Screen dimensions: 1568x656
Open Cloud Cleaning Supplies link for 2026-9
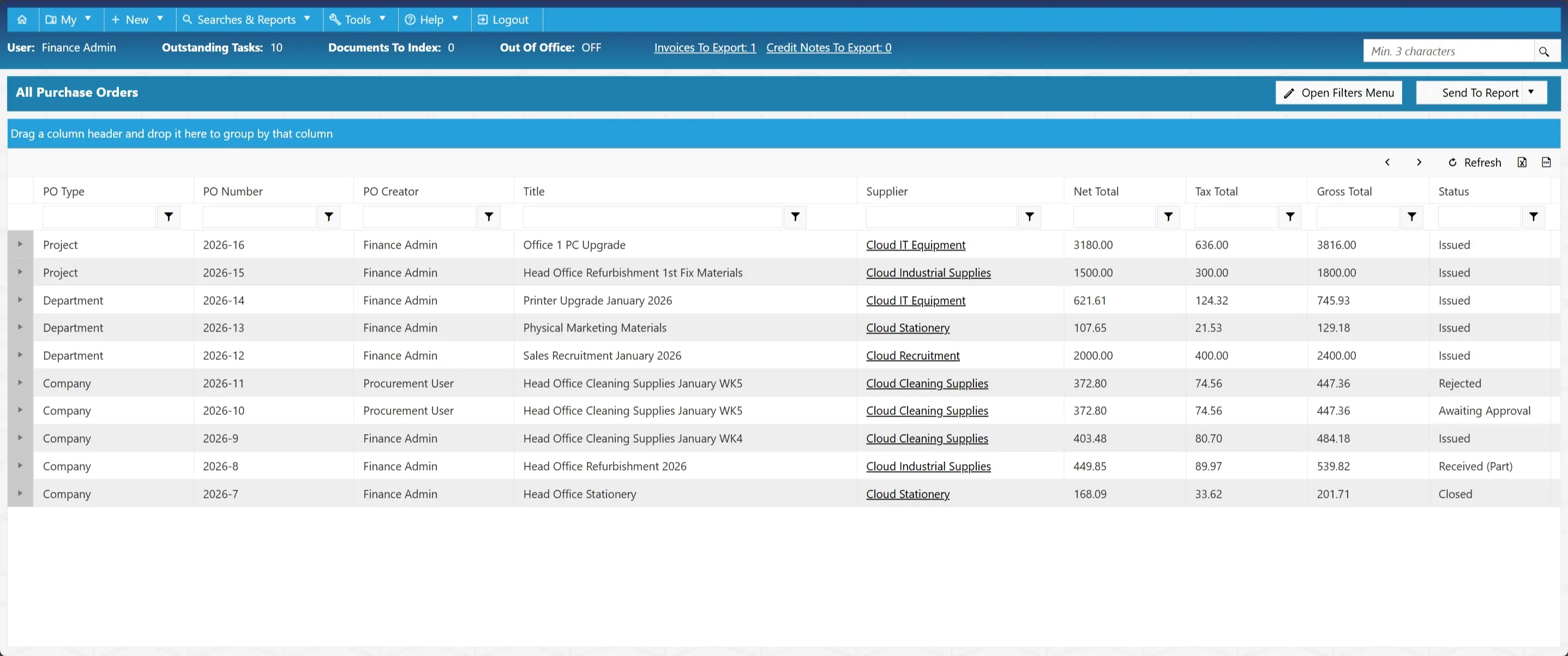pyautogui.click(x=927, y=438)
